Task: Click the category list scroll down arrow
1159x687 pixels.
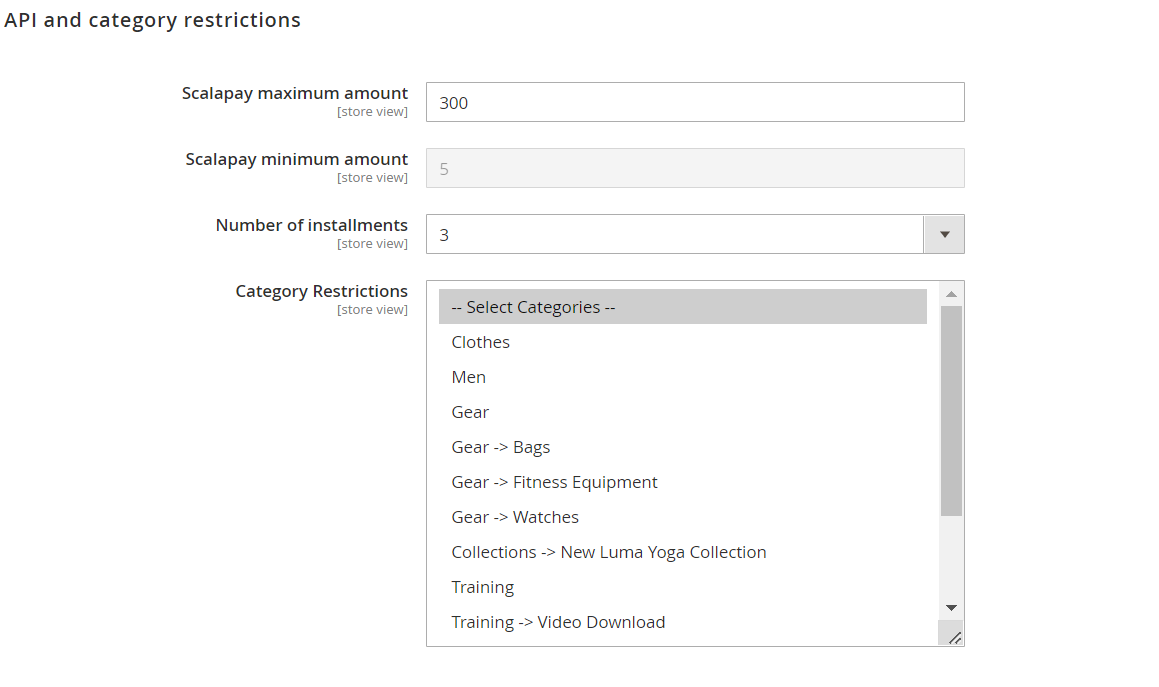Action: point(951,608)
